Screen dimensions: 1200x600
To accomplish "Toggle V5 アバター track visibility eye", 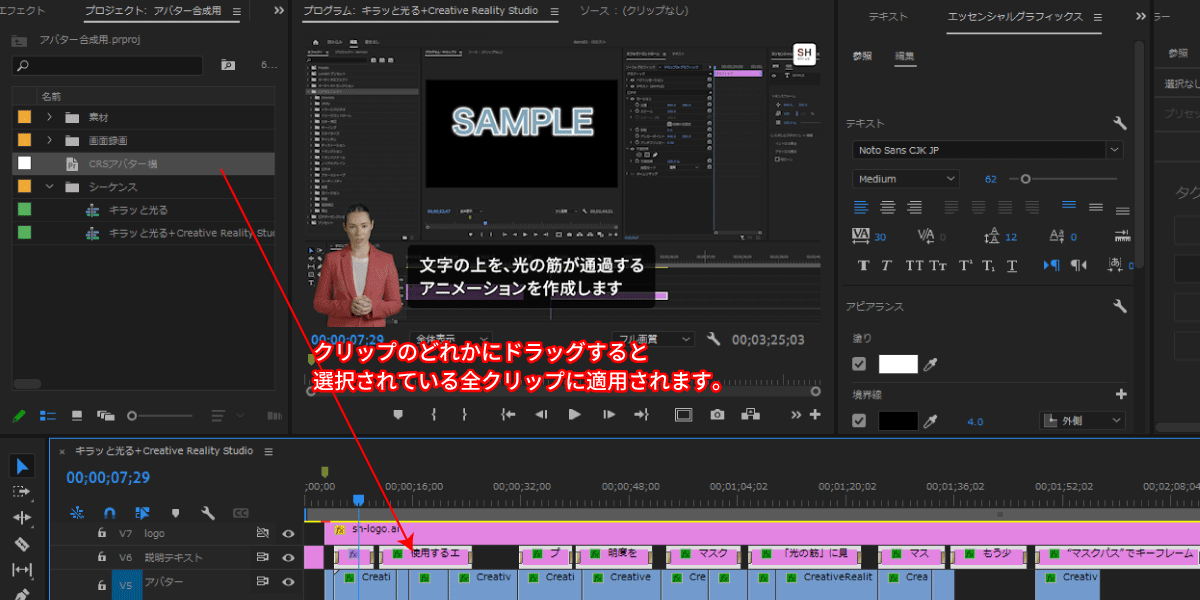I will 288,582.
